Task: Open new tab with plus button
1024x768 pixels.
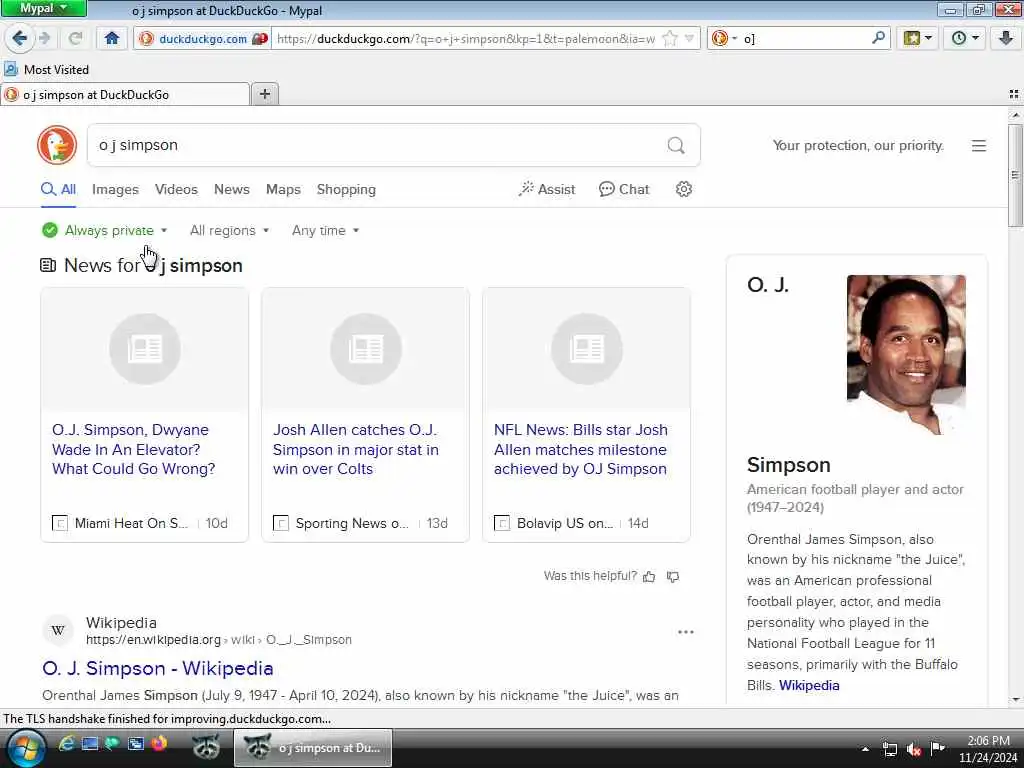Action: click(x=264, y=94)
